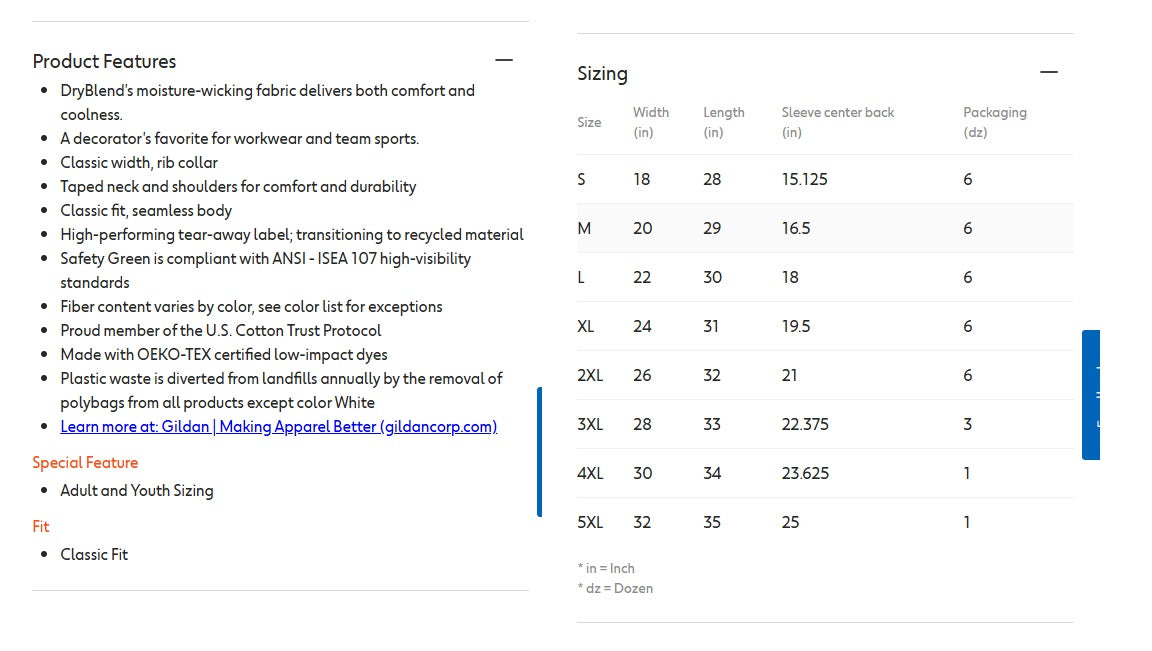1152x651 pixels.
Task: Open the Gildan Making Apparel Better link
Action: 278,427
